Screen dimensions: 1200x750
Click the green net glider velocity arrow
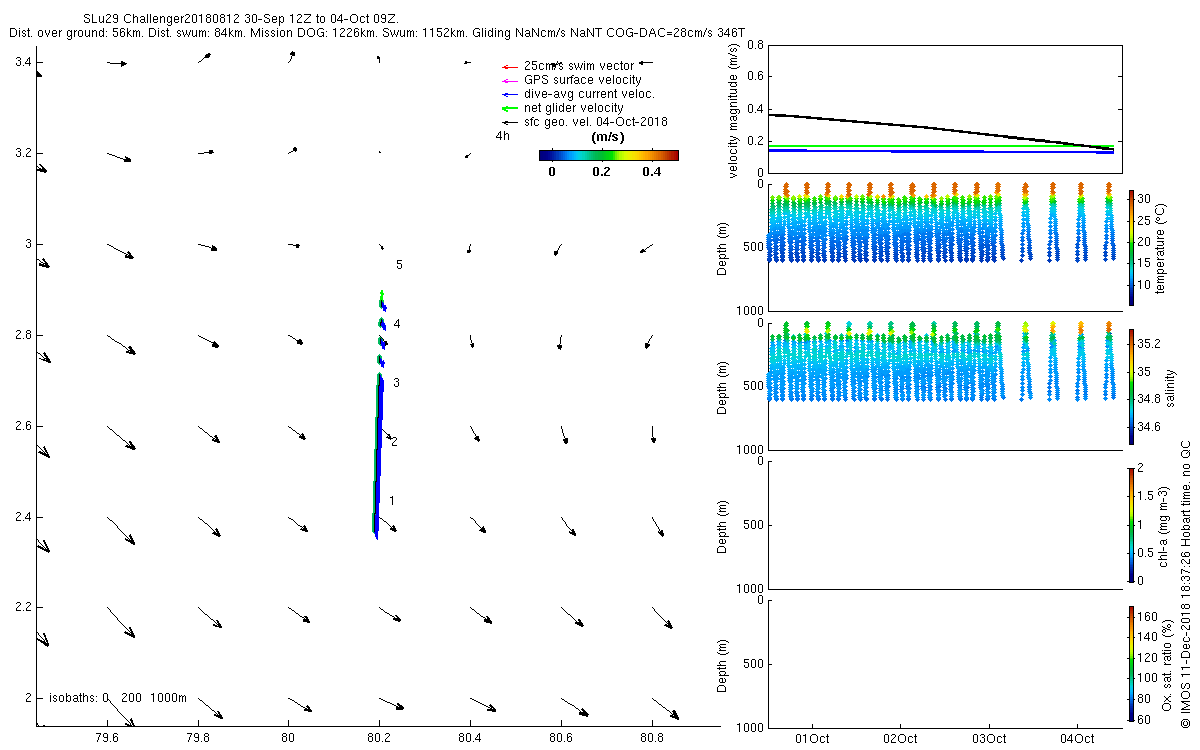tap(508, 108)
